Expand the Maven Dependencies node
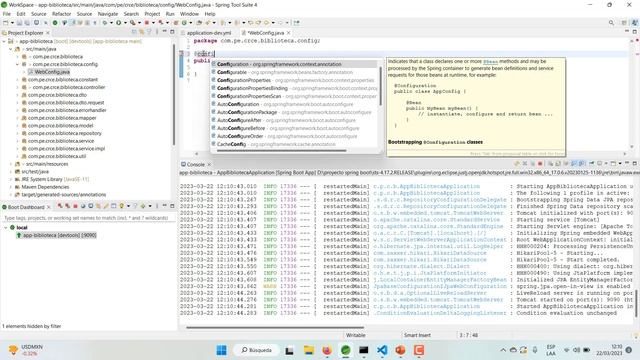 [11, 187]
